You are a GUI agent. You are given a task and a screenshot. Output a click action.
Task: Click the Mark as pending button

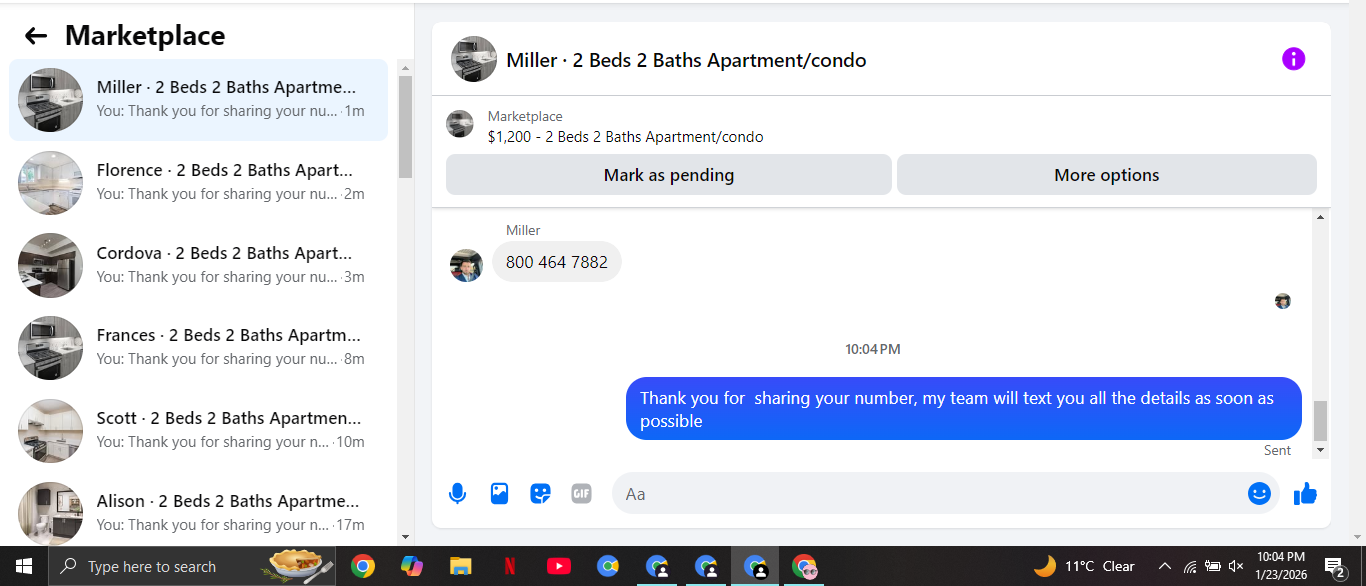(668, 175)
